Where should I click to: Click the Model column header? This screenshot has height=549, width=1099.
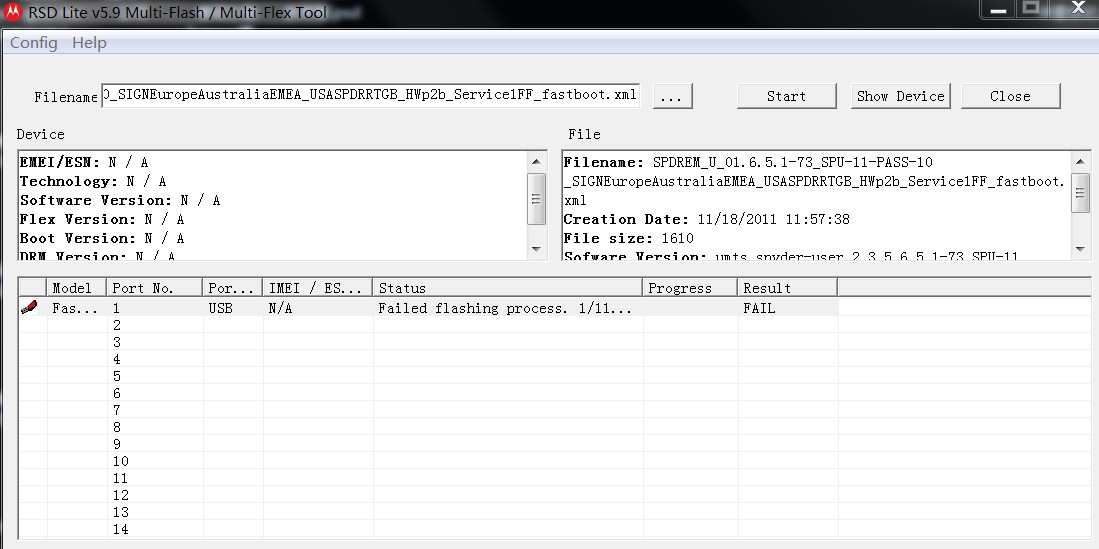tap(77, 287)
